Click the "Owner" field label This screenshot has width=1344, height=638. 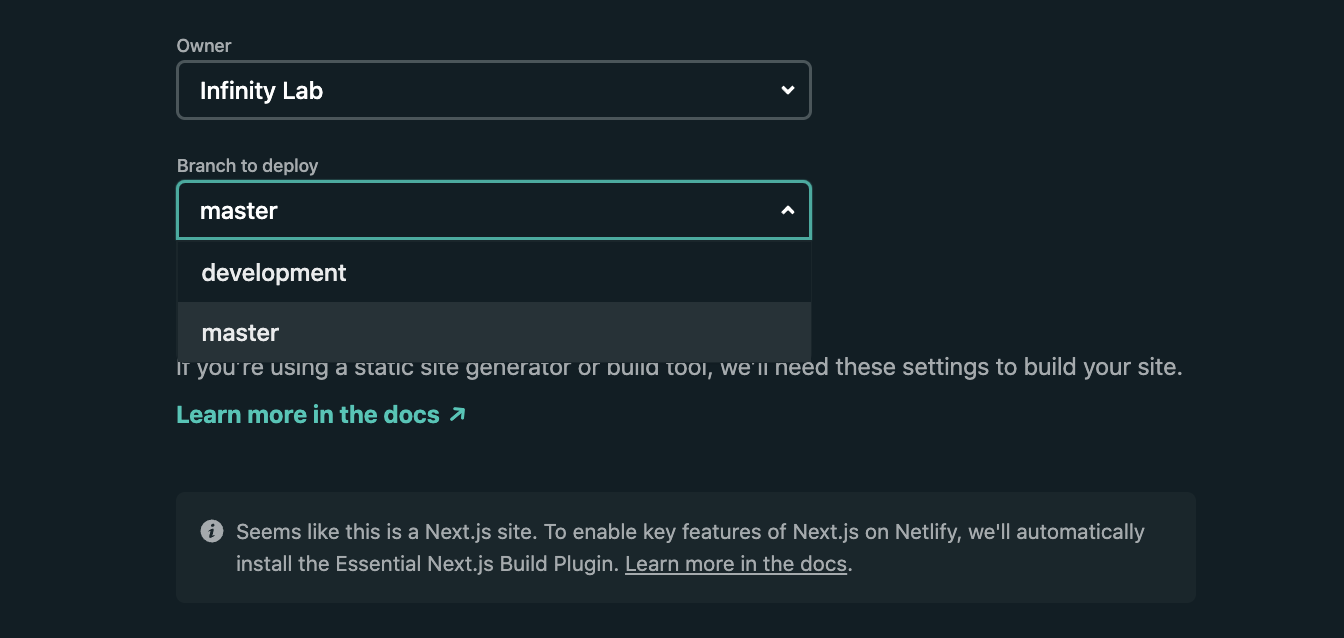pyautogui.click(x=204, y=46)
